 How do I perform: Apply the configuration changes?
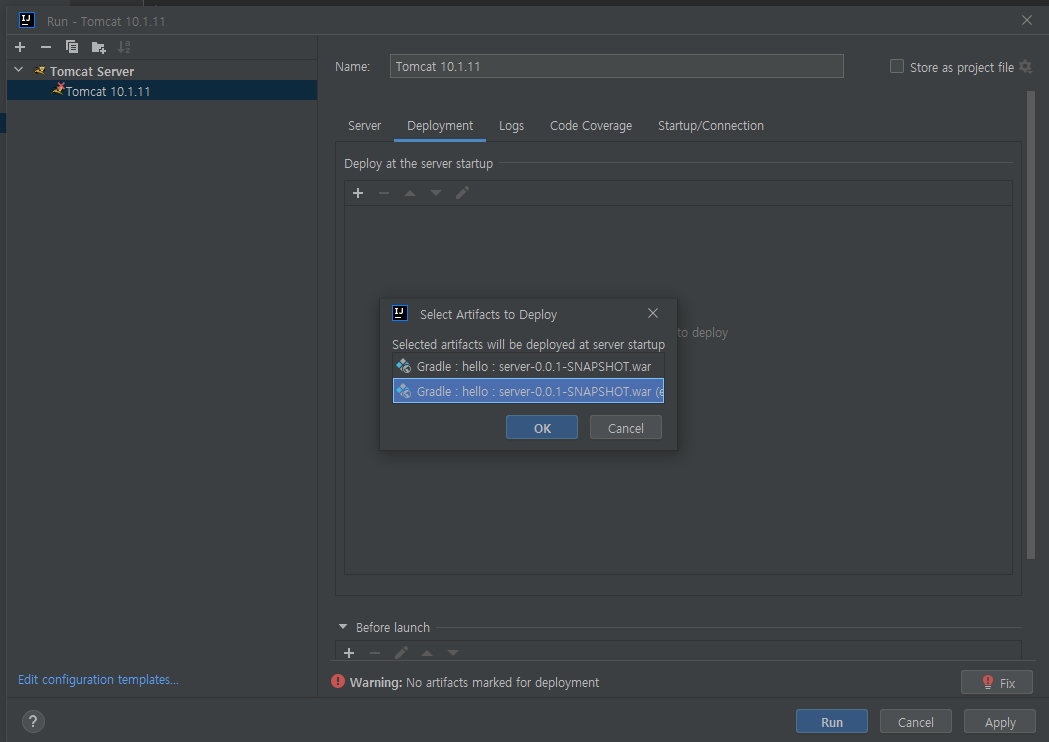pyautogui.click(x=999, y=721)
